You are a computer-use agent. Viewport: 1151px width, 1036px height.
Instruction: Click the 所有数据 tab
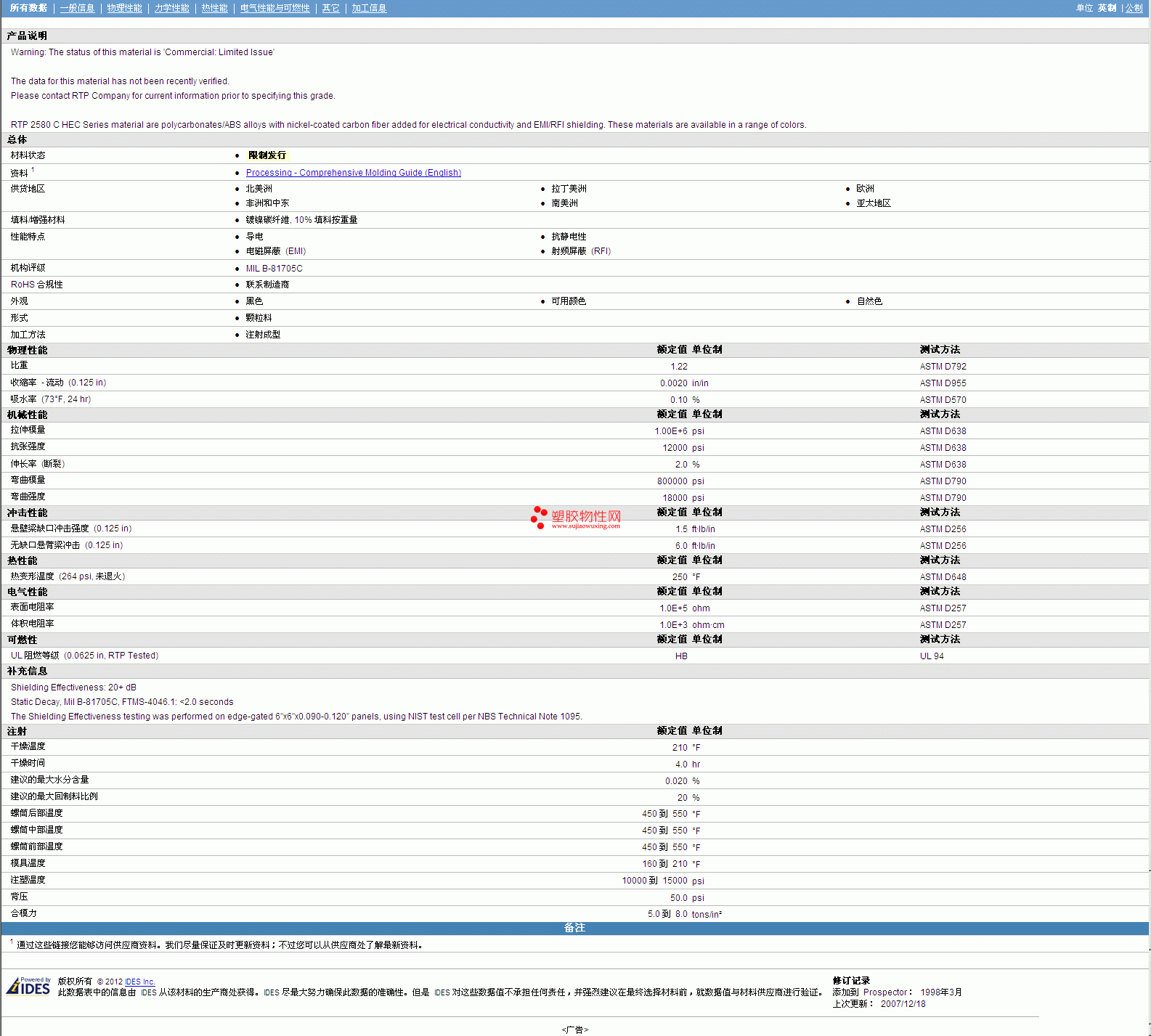[28, 8]
